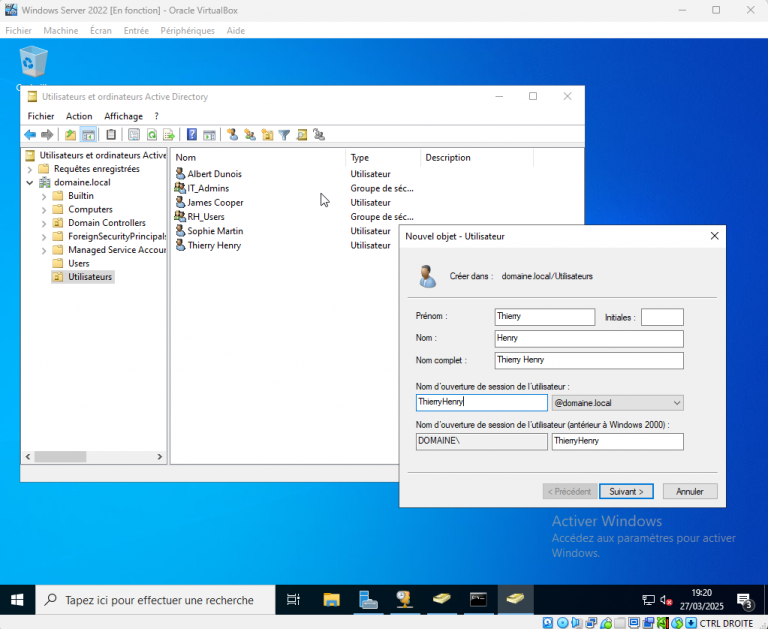Click the Initiales text field
Image resolution: width=768 pixels, height=629 pixels.
coord(662,317)
